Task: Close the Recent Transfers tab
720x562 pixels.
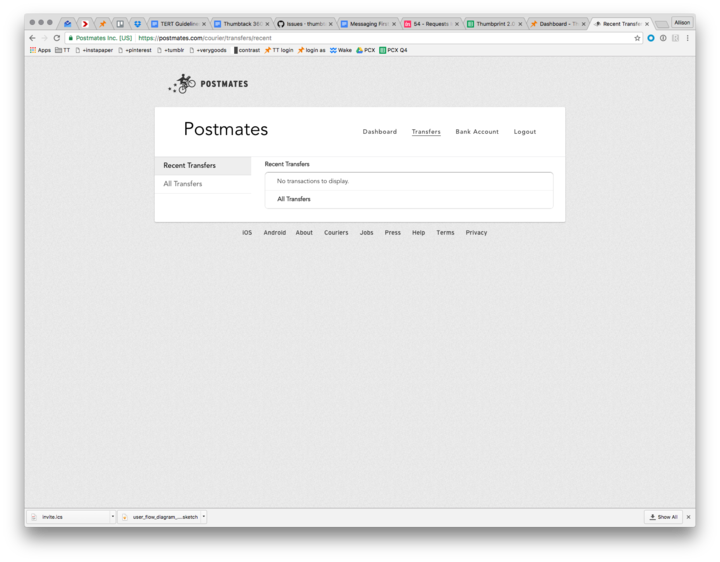Action: click(647, 24)
